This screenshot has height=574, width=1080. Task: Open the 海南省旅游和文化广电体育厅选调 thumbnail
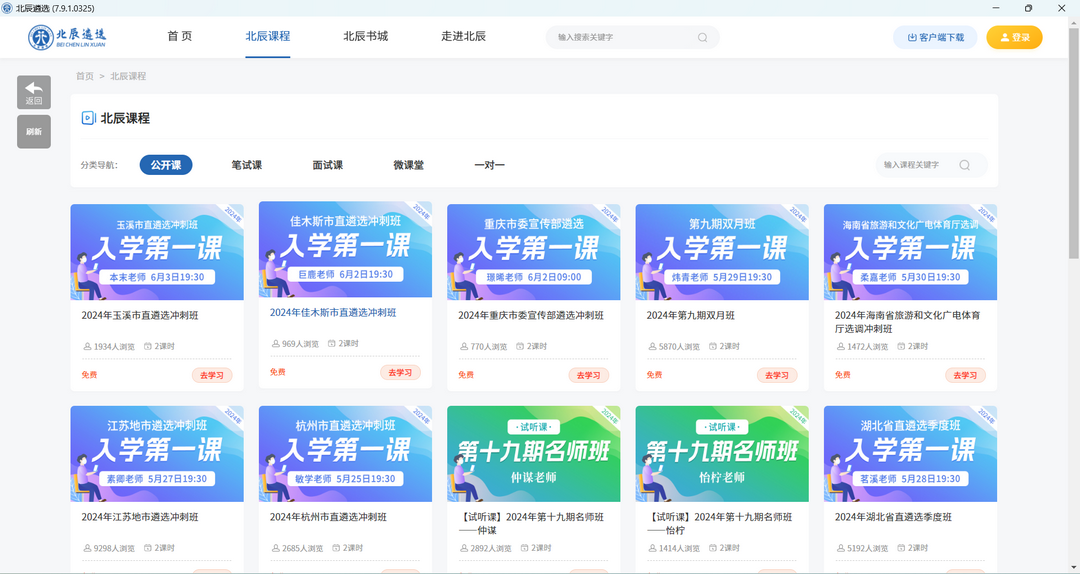(x=911, y=252)
